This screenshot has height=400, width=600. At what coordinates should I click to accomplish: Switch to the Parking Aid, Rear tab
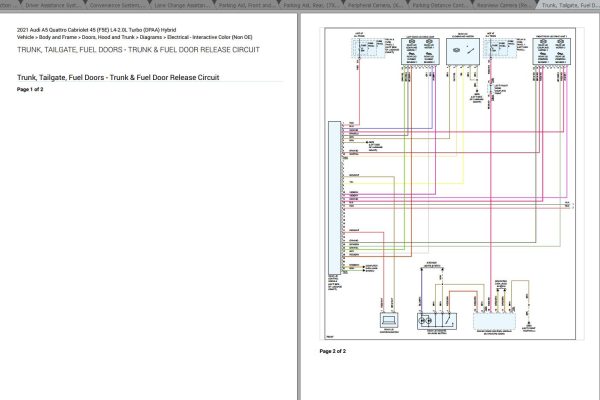tap(311, 5)
